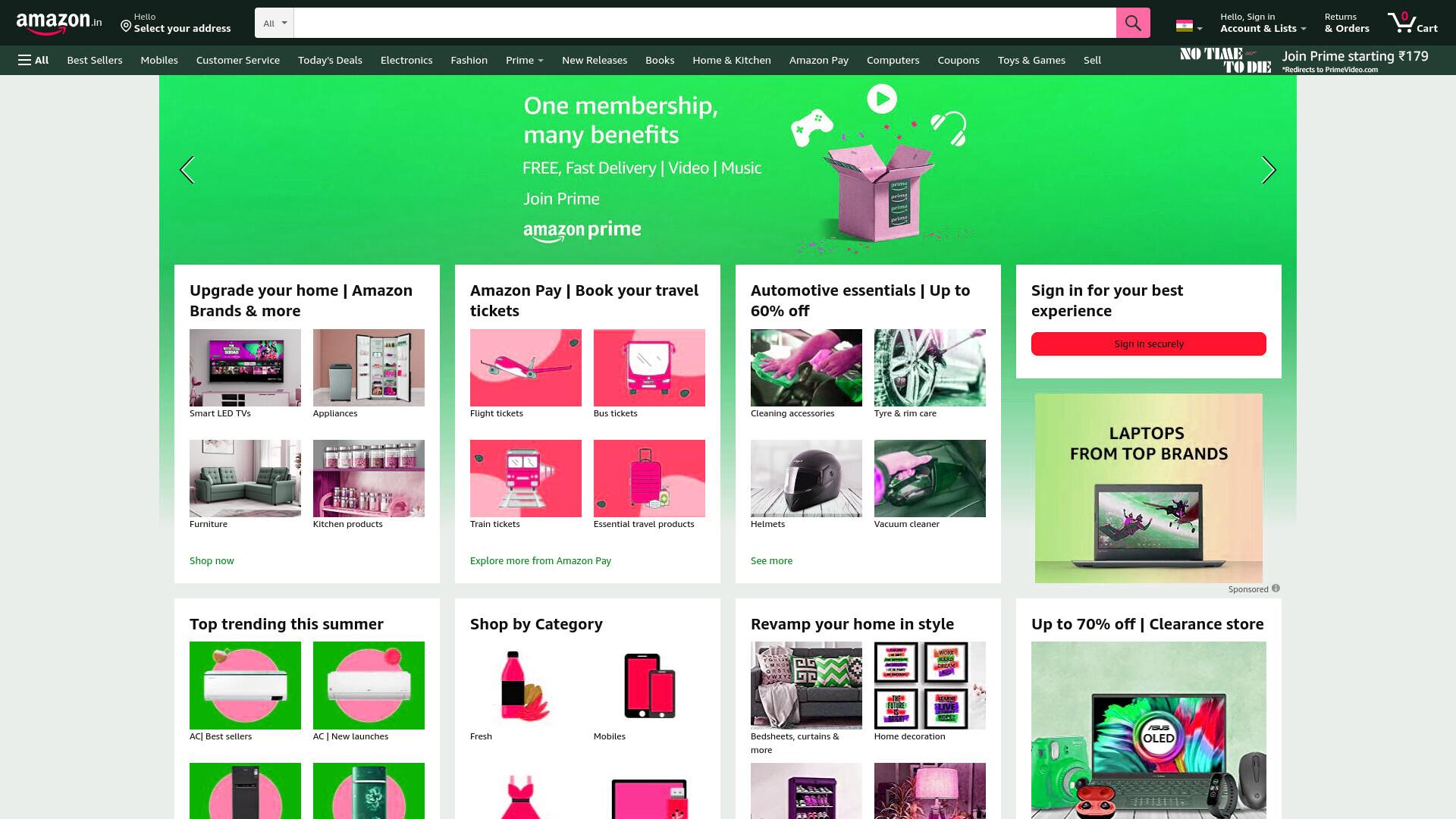This screenshot has width=1456, height=819.
Task: Select the Bus tickets icon
Action: pyautogui.click(x=649, y=368)
